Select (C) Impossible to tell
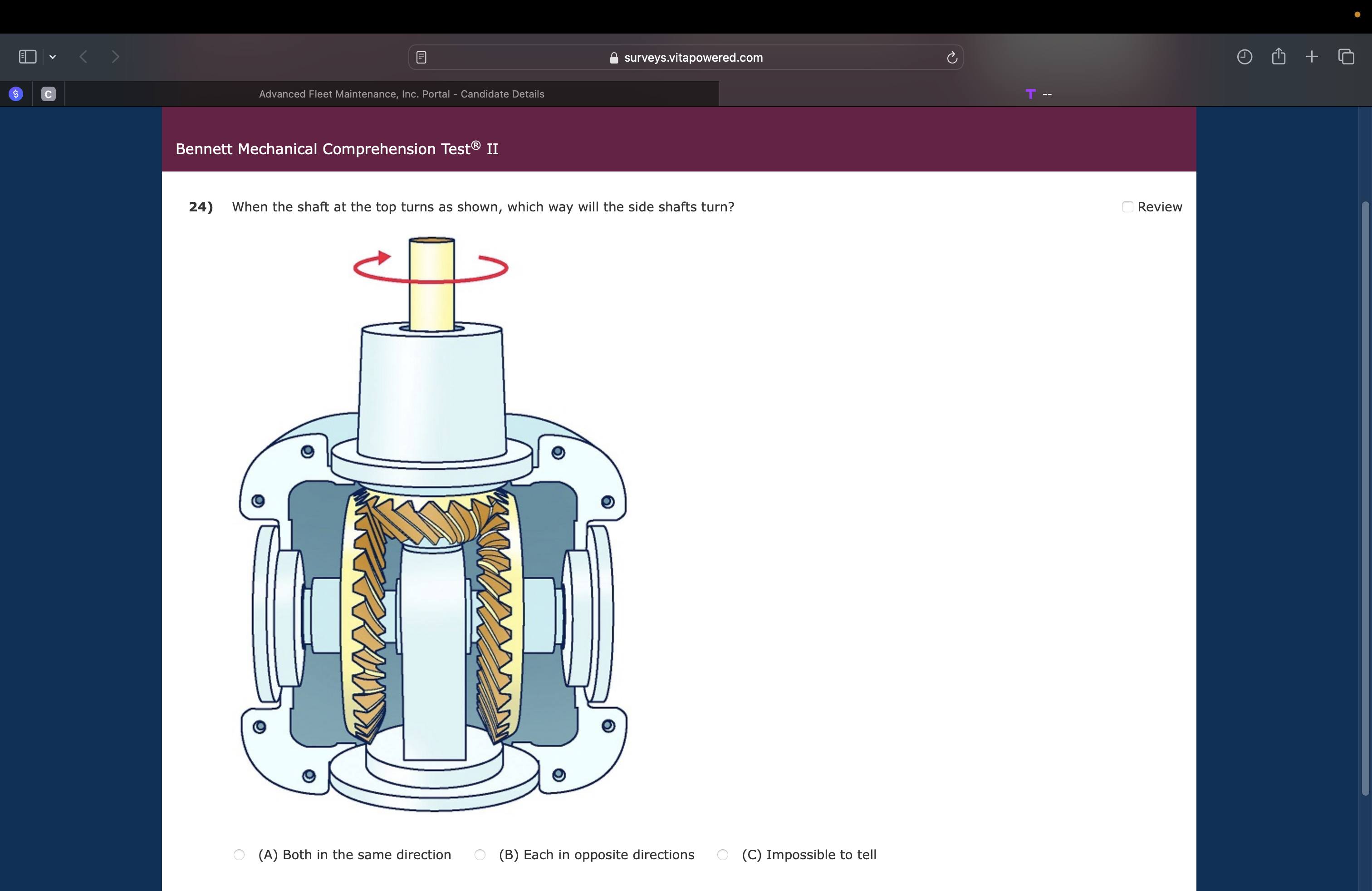This screenshot has width=1372, height=891. click(722, 854)
